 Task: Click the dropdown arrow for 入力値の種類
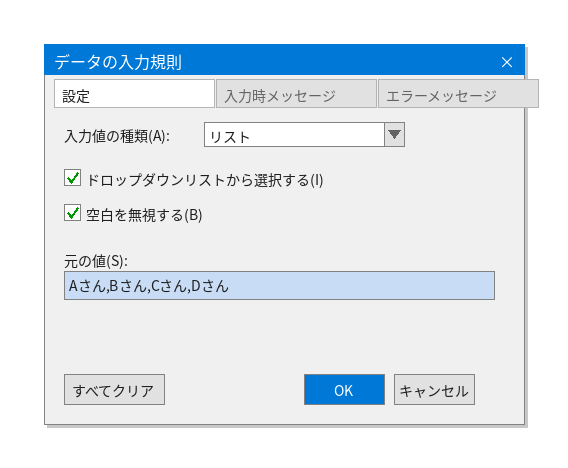tap(394, 134)
